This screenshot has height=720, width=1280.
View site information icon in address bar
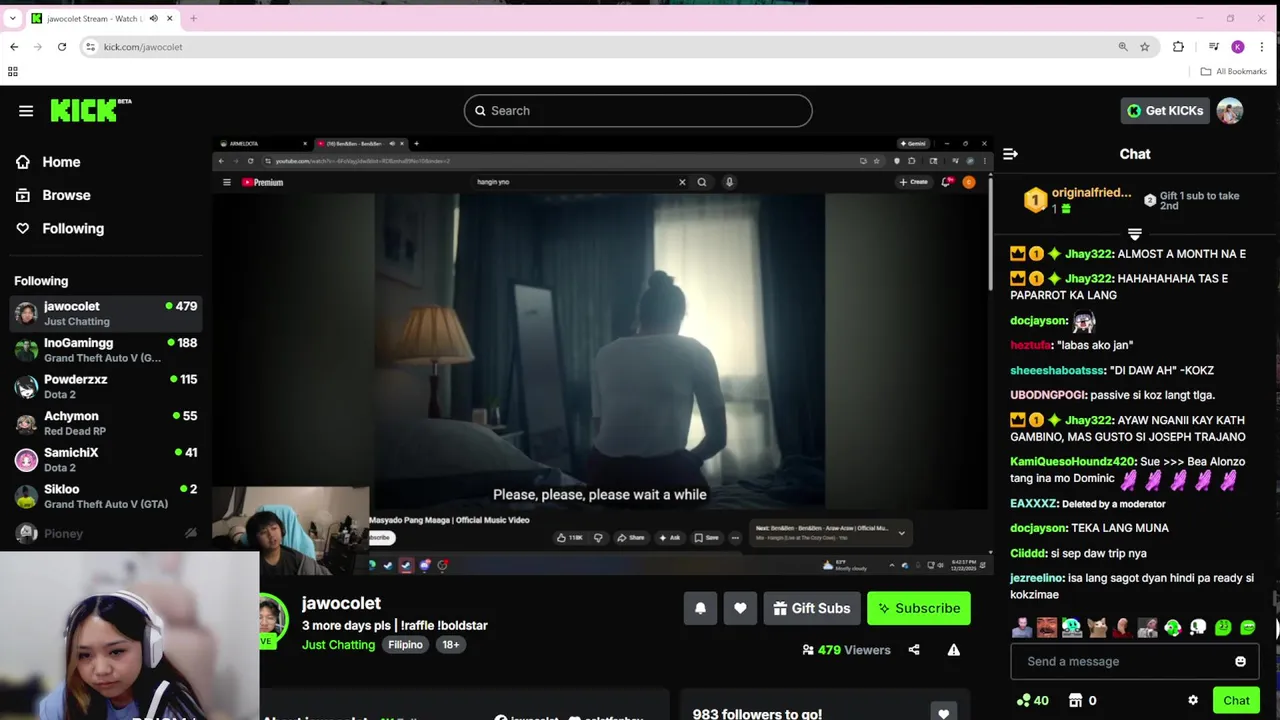[x=90, y=47]
